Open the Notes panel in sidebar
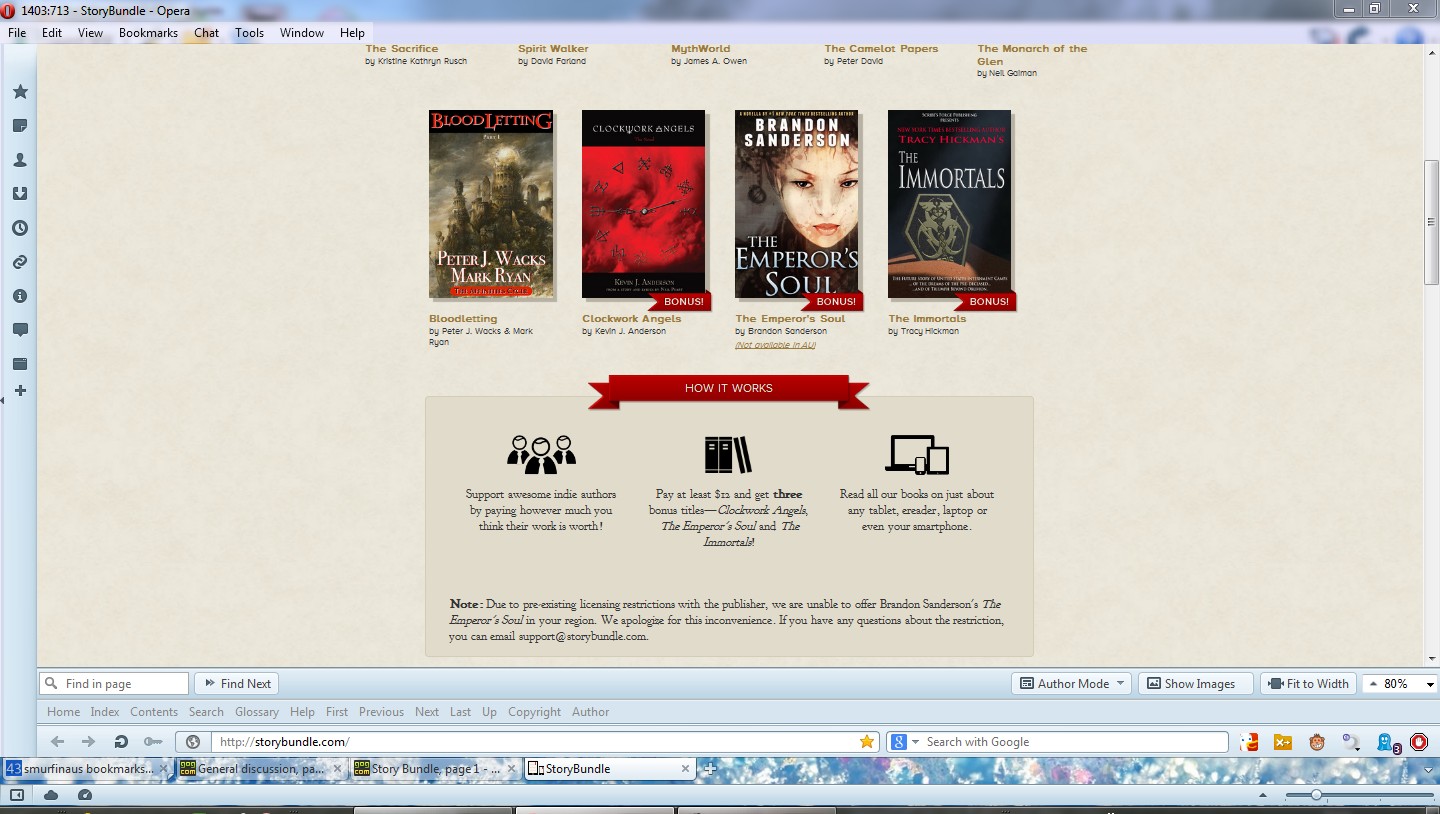Viewport: 1440px width, 814px height. [19, 126]
